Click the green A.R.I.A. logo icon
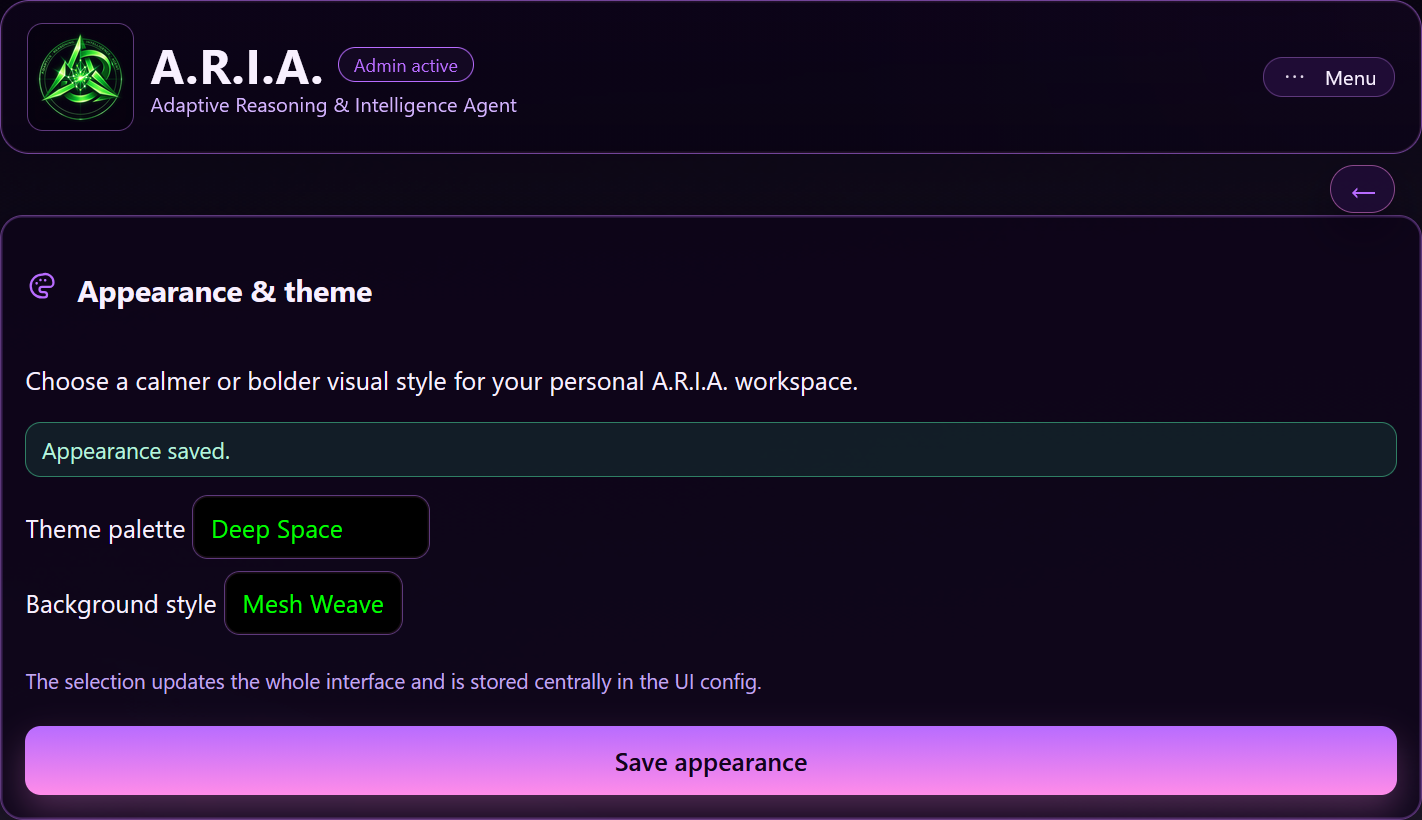The image size is (1422, 820). coord(80,77)
